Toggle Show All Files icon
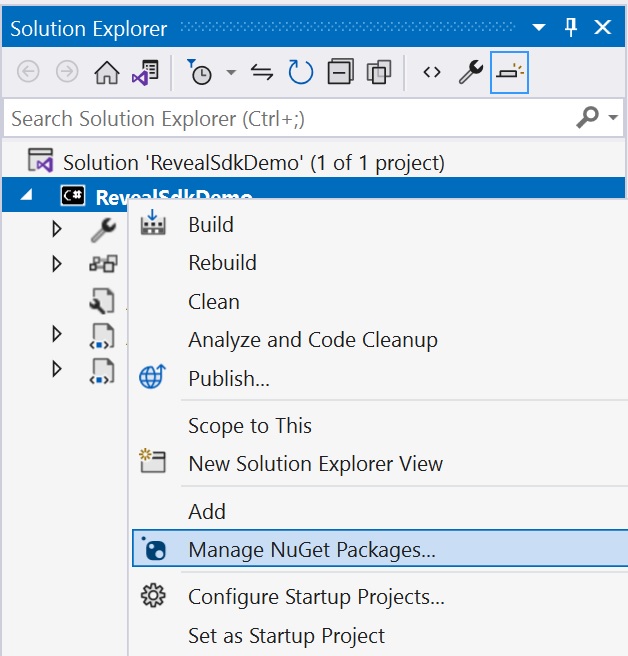The image size is (628, 656). tap(379, 72)
